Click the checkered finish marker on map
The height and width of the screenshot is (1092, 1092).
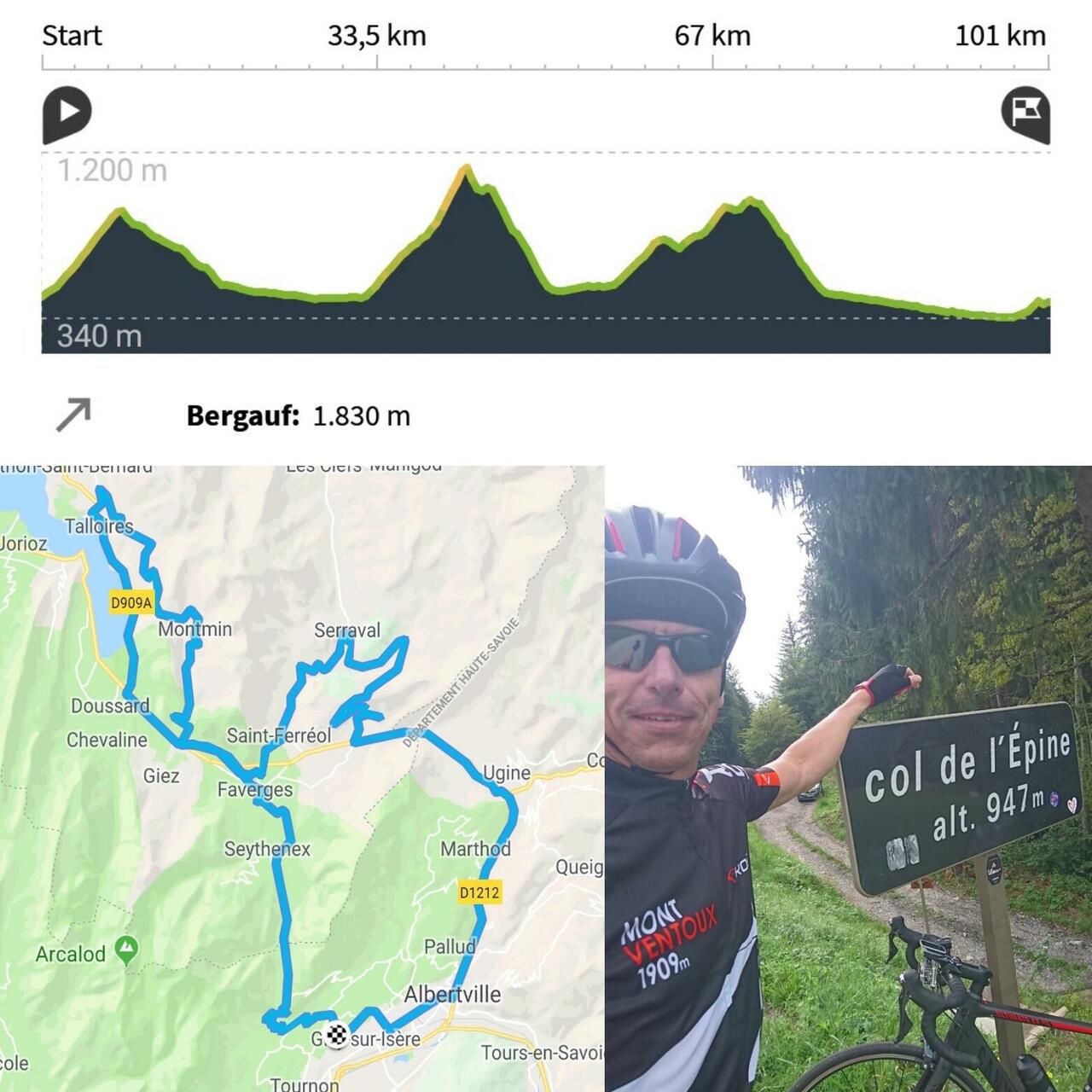(x=337, y=1036)
